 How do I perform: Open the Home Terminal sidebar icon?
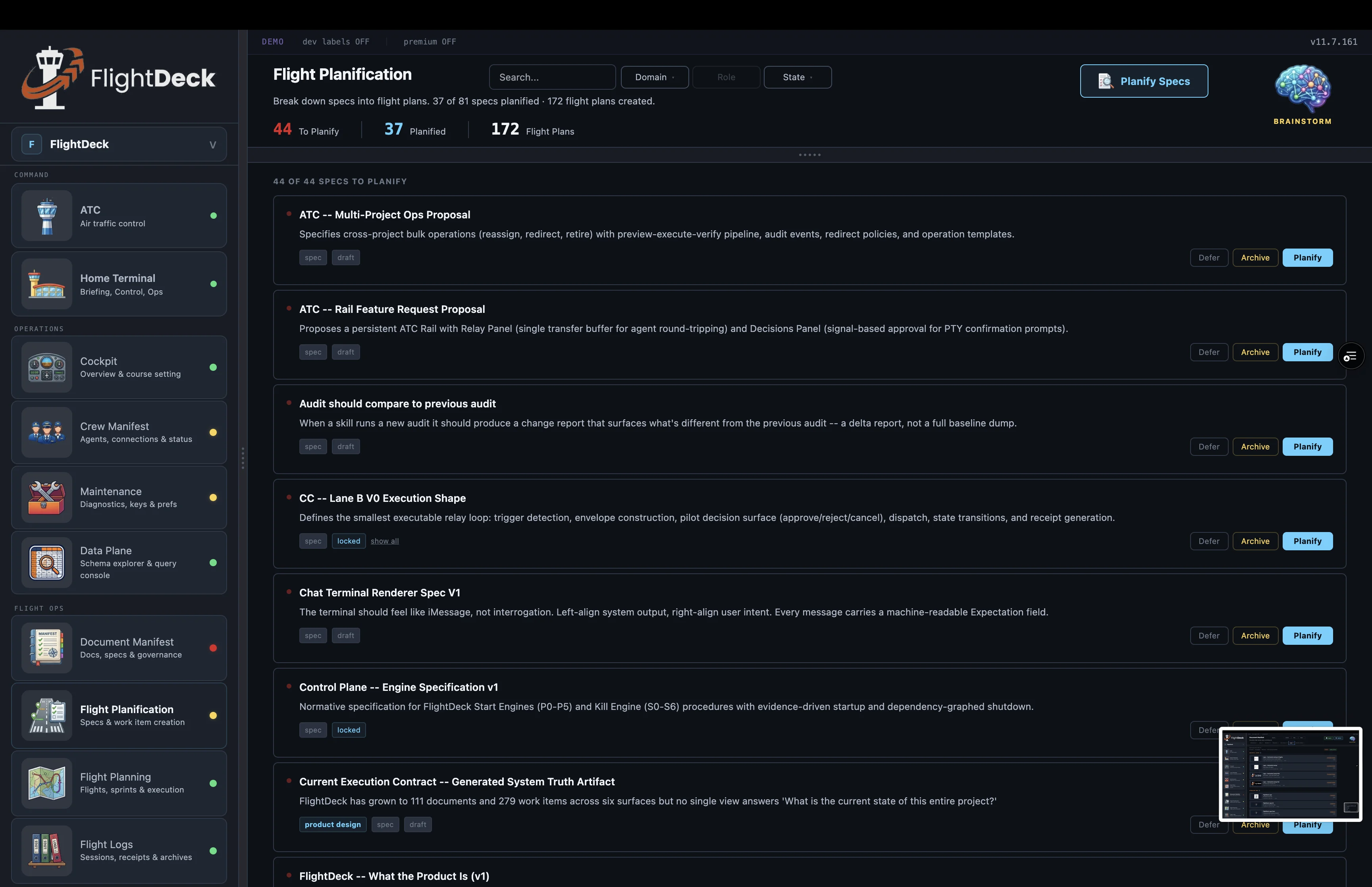coord(46,284)
